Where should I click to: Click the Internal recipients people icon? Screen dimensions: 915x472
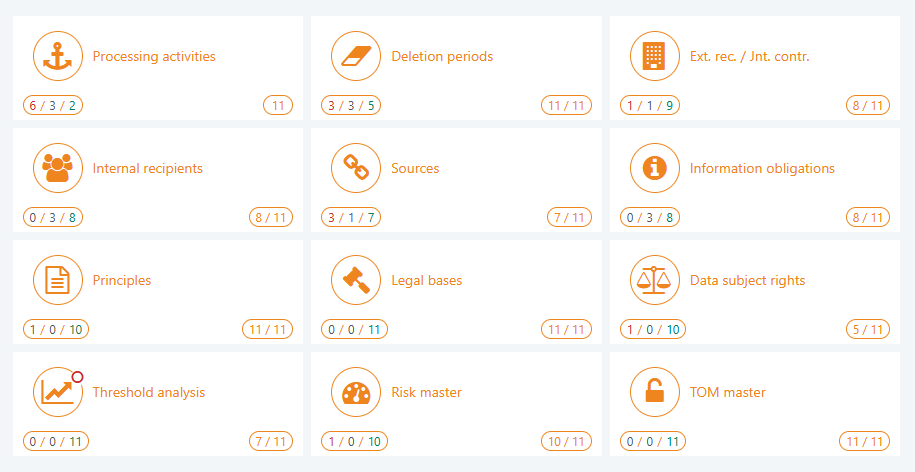(x=58, y=168)
